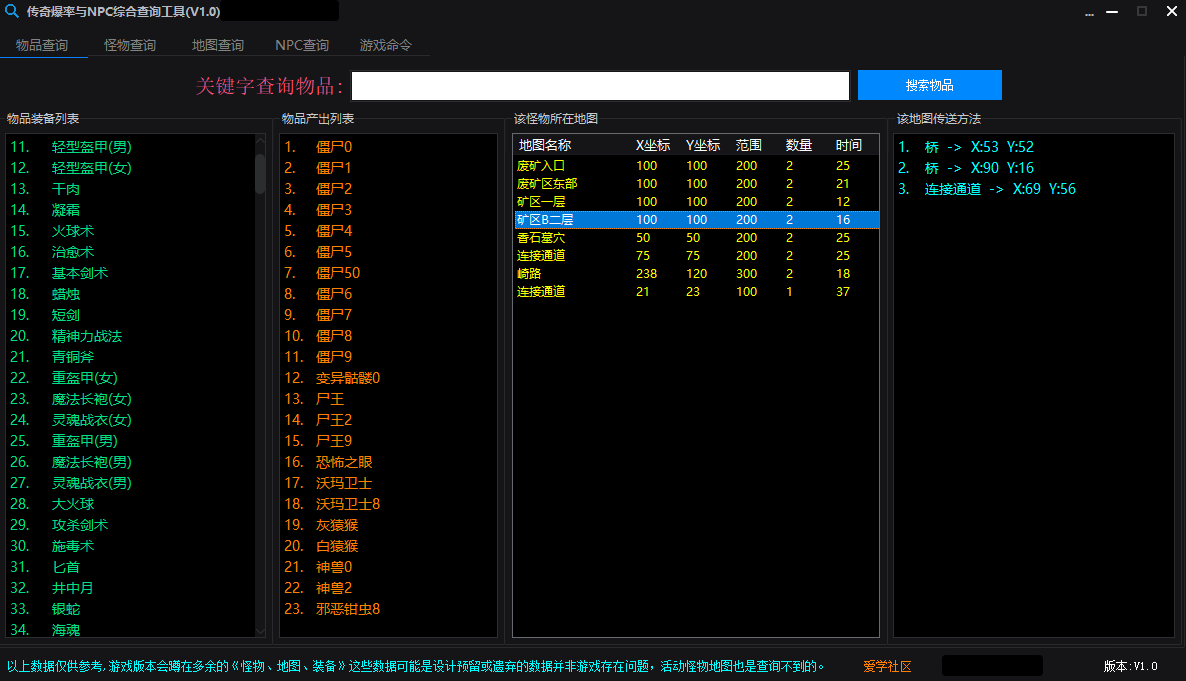Click the 时间 column header

849,145
